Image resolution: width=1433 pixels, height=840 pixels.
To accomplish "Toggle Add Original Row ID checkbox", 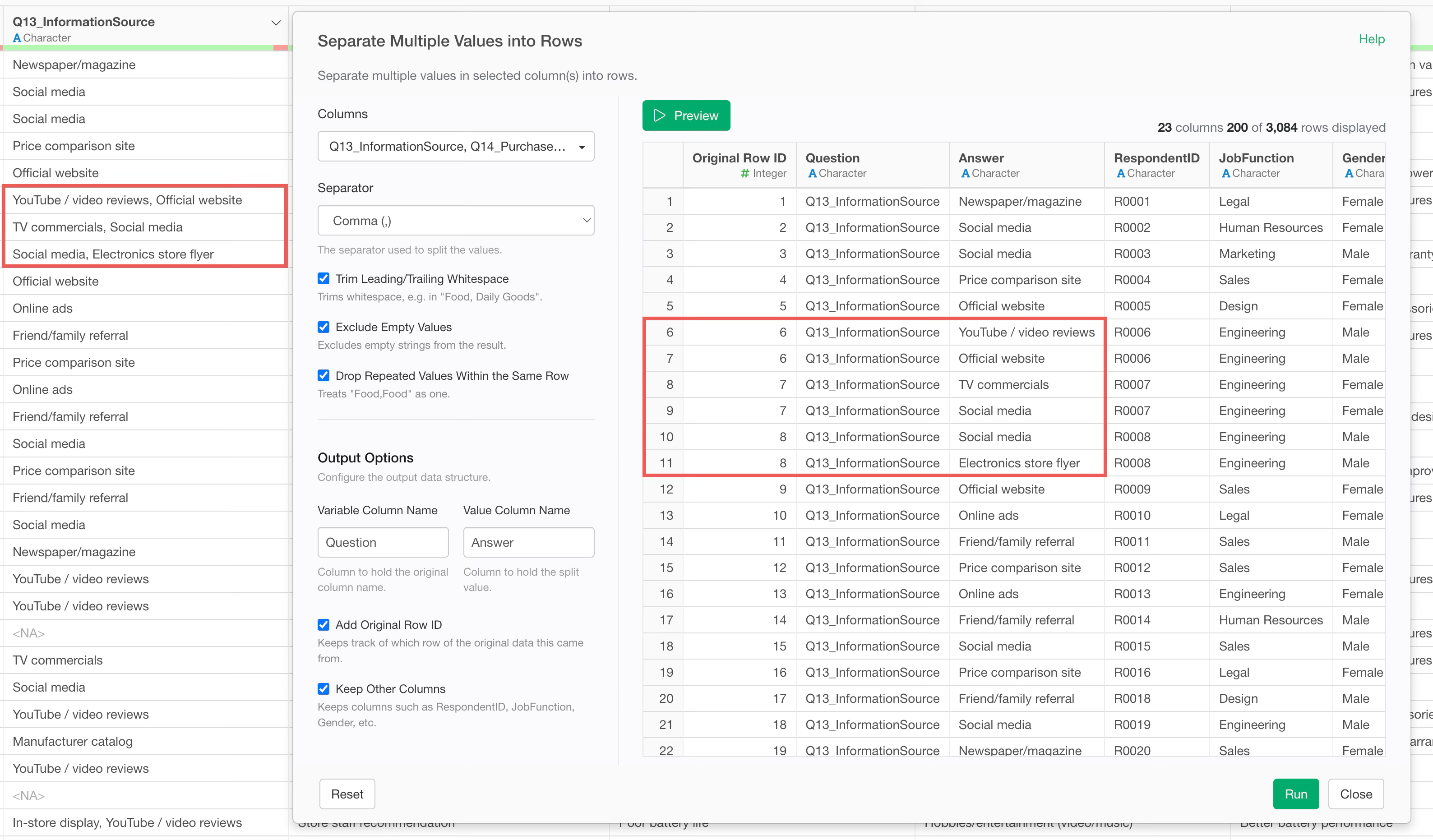I will [324, 624].
